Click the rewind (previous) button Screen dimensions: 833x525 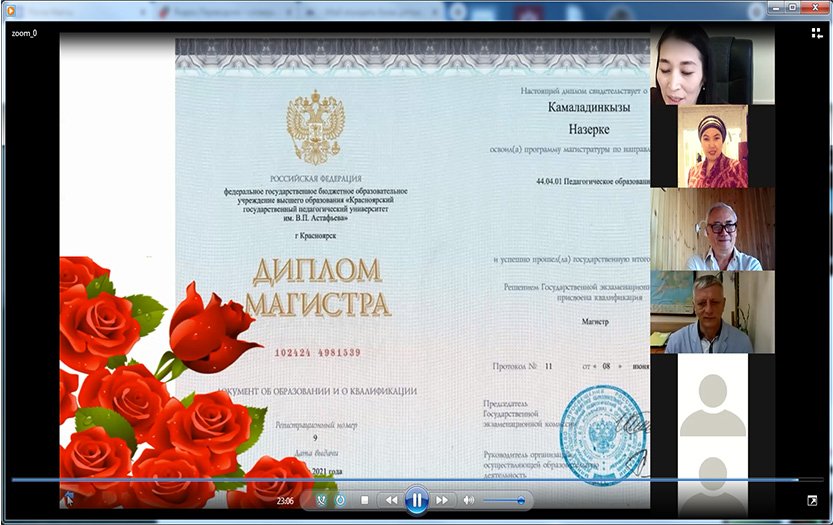click(x=392, y=500)
